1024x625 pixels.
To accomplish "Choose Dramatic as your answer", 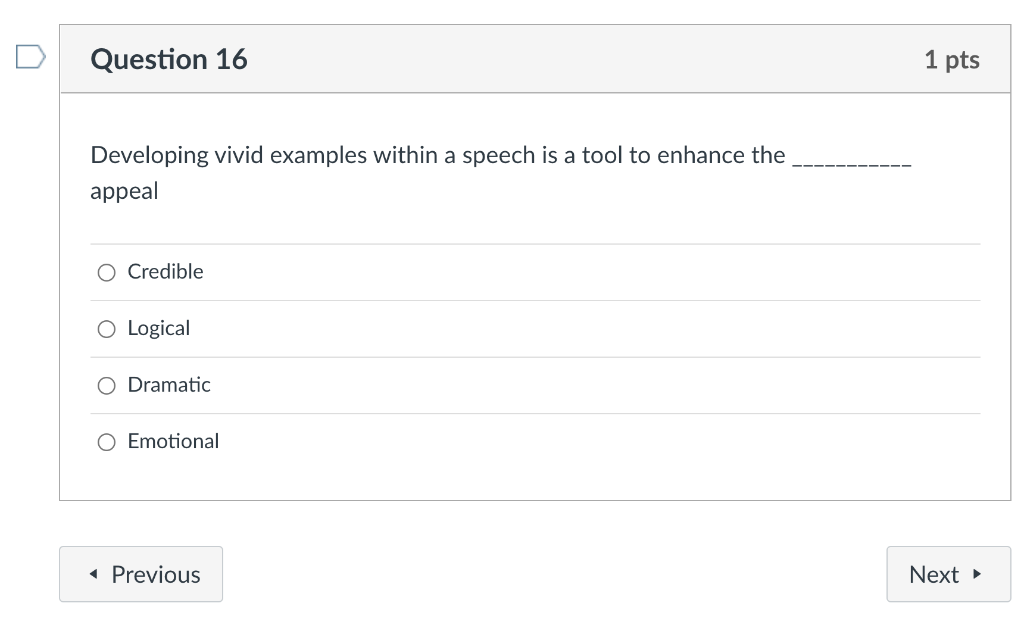I will click(x=106, y=385).
